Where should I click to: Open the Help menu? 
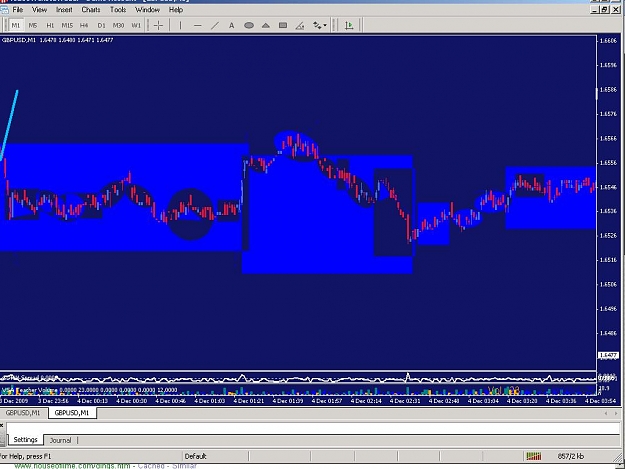coord(175,10)
